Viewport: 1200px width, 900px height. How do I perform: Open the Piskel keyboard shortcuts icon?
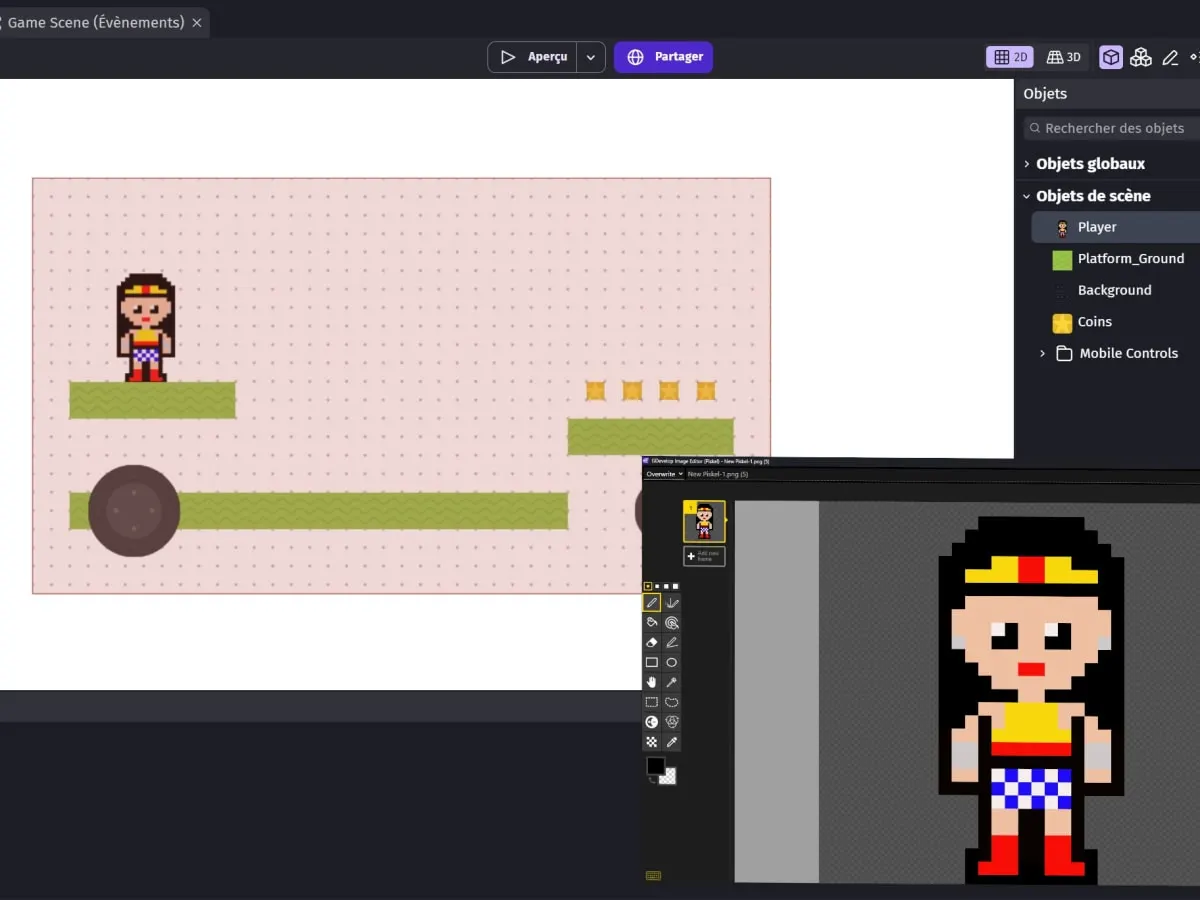653,876
